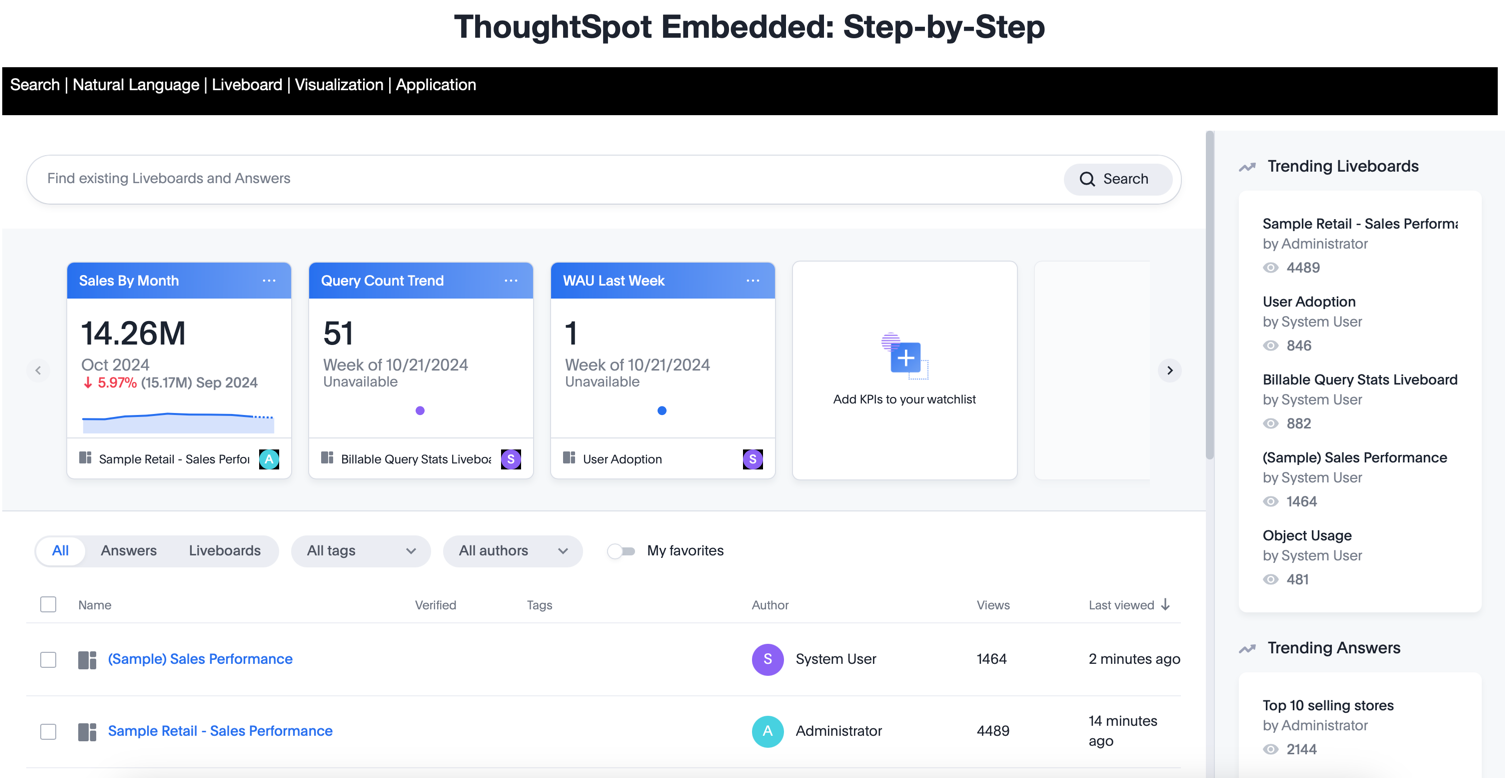This screenshot has width=1505, height=778.
Task: Open the Sales By Month card options menu
Action: (x=268, y=280)
